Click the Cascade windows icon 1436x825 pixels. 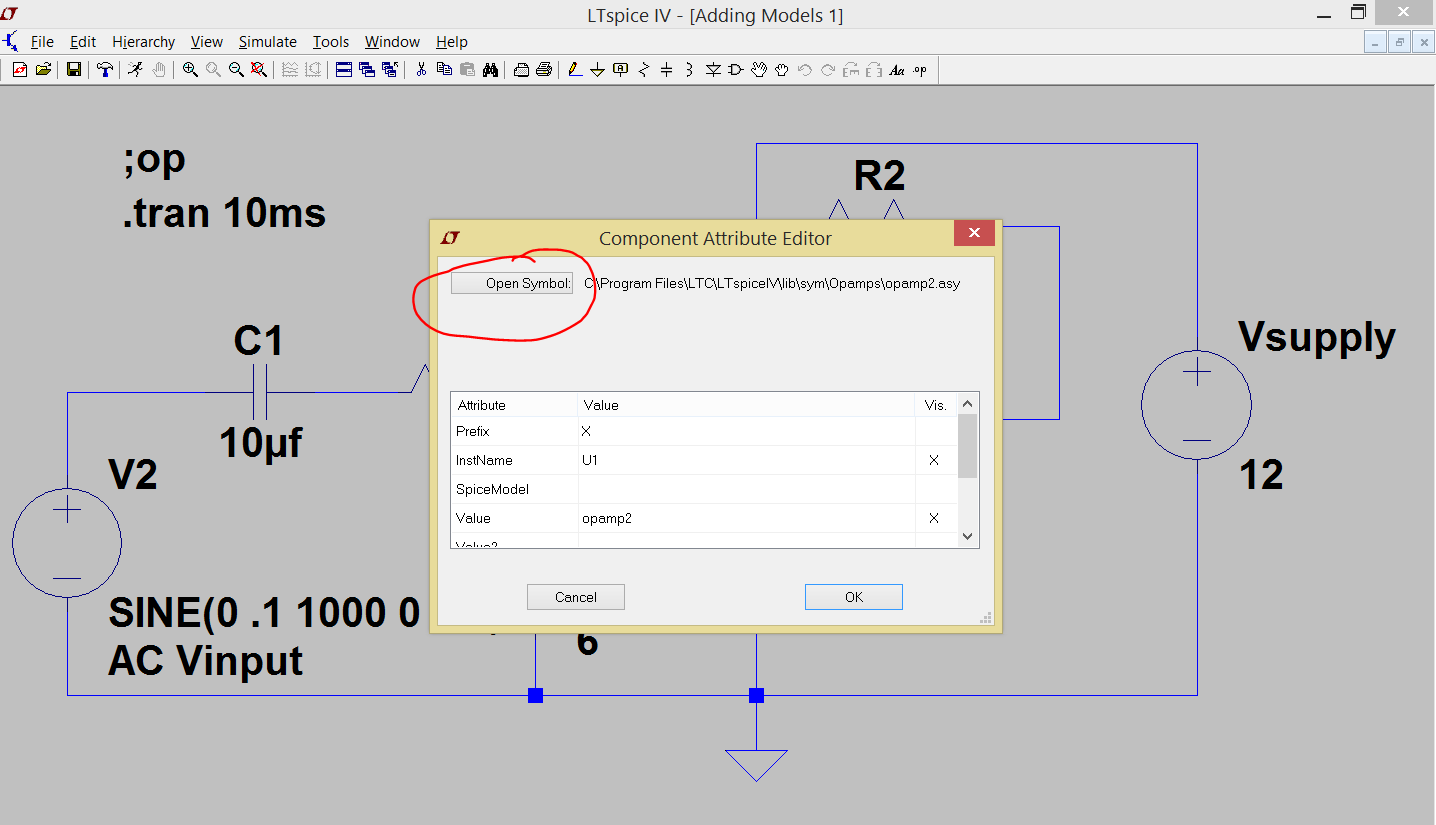pos(367,70)
